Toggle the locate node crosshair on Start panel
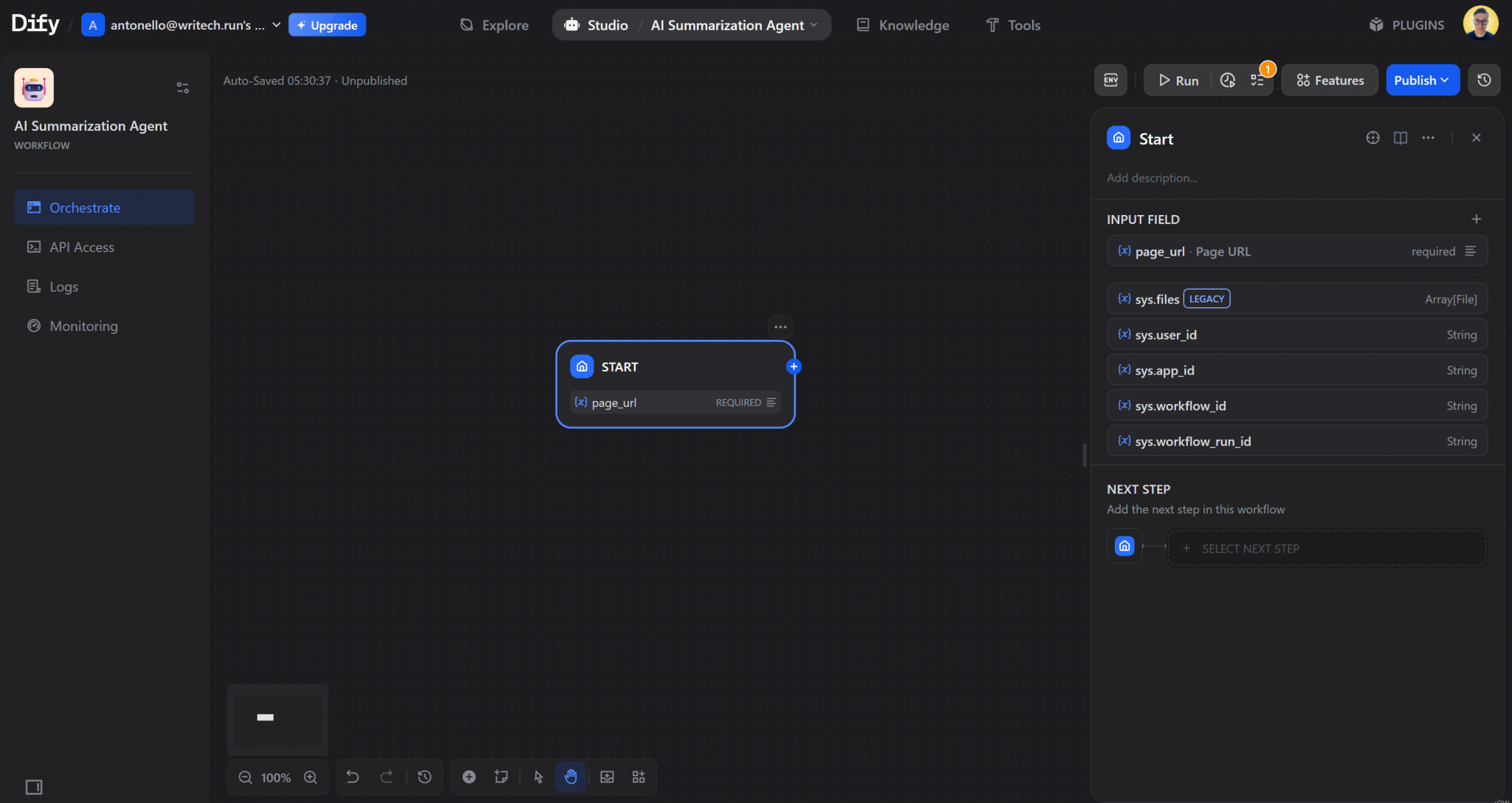The width and height of the screenshot is (1512, 803). 1372,137
